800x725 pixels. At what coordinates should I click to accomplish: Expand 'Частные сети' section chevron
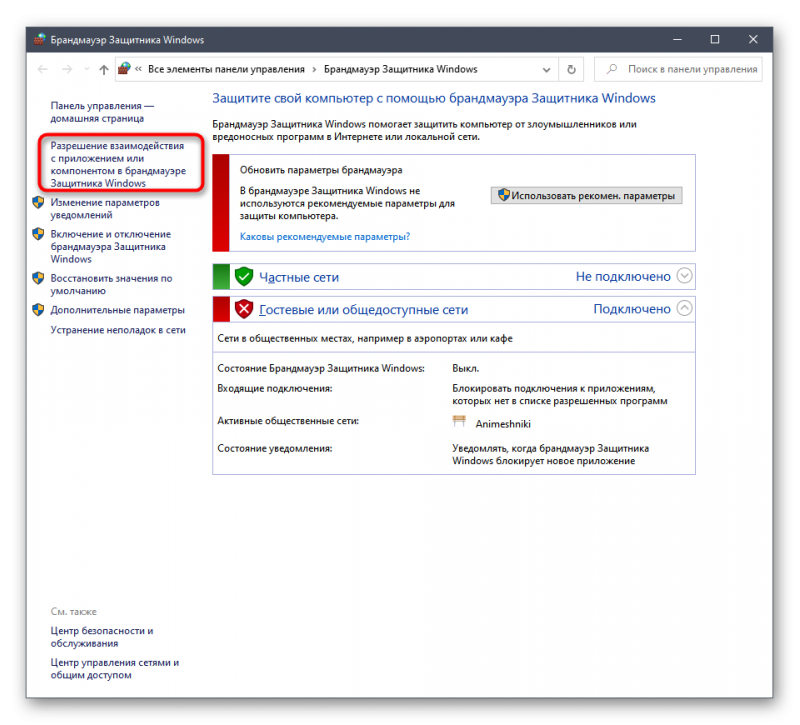click(684, 276)
